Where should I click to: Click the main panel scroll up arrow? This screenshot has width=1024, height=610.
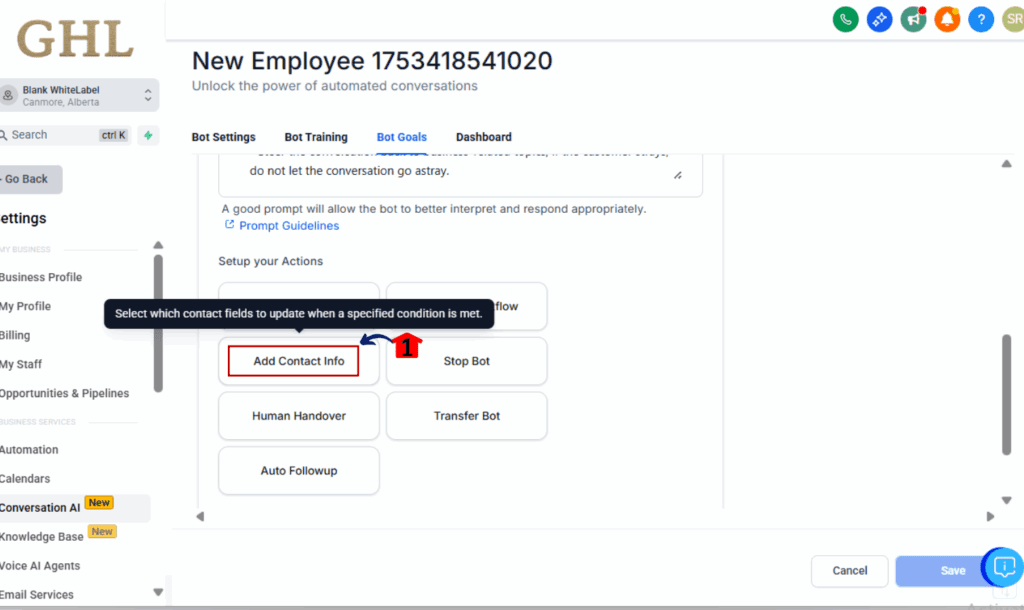coord(1006,163)
